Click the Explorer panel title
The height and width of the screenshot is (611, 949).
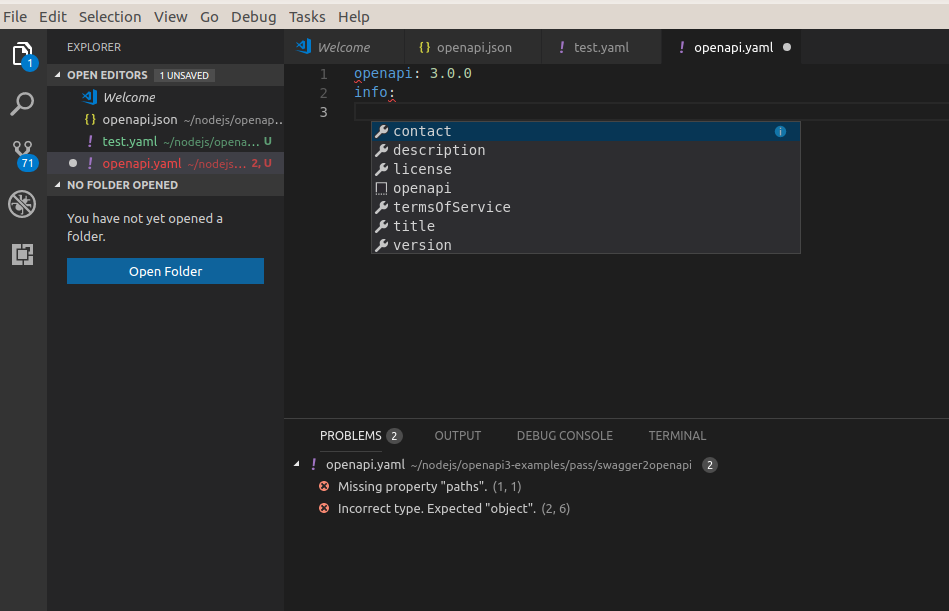(x=94, y=47)
